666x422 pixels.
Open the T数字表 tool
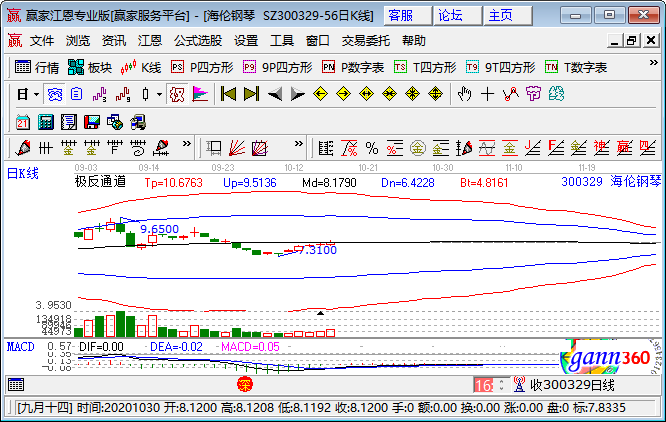coord(576,67)
